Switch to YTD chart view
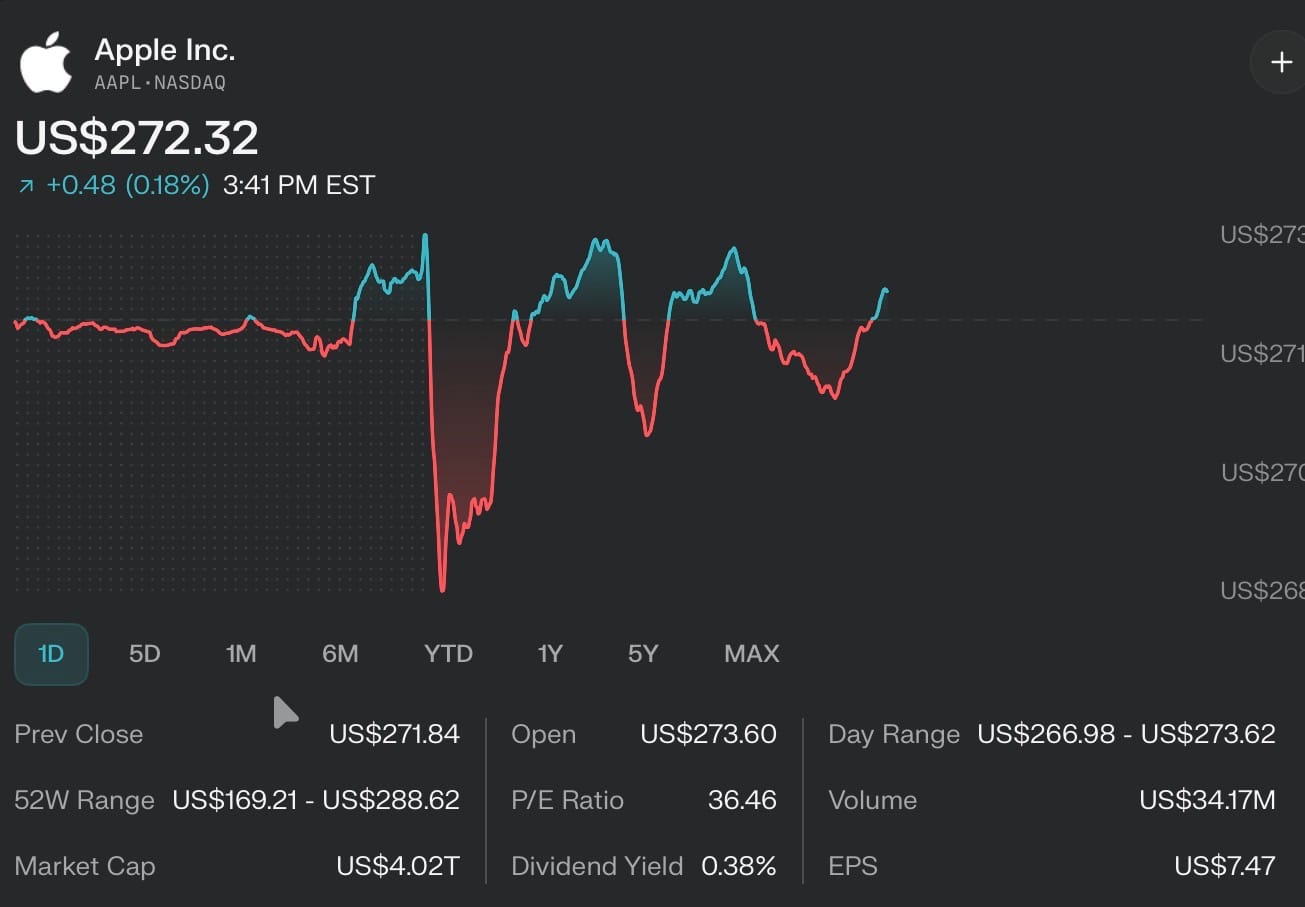1305x907 pixels. pos(448,654)
